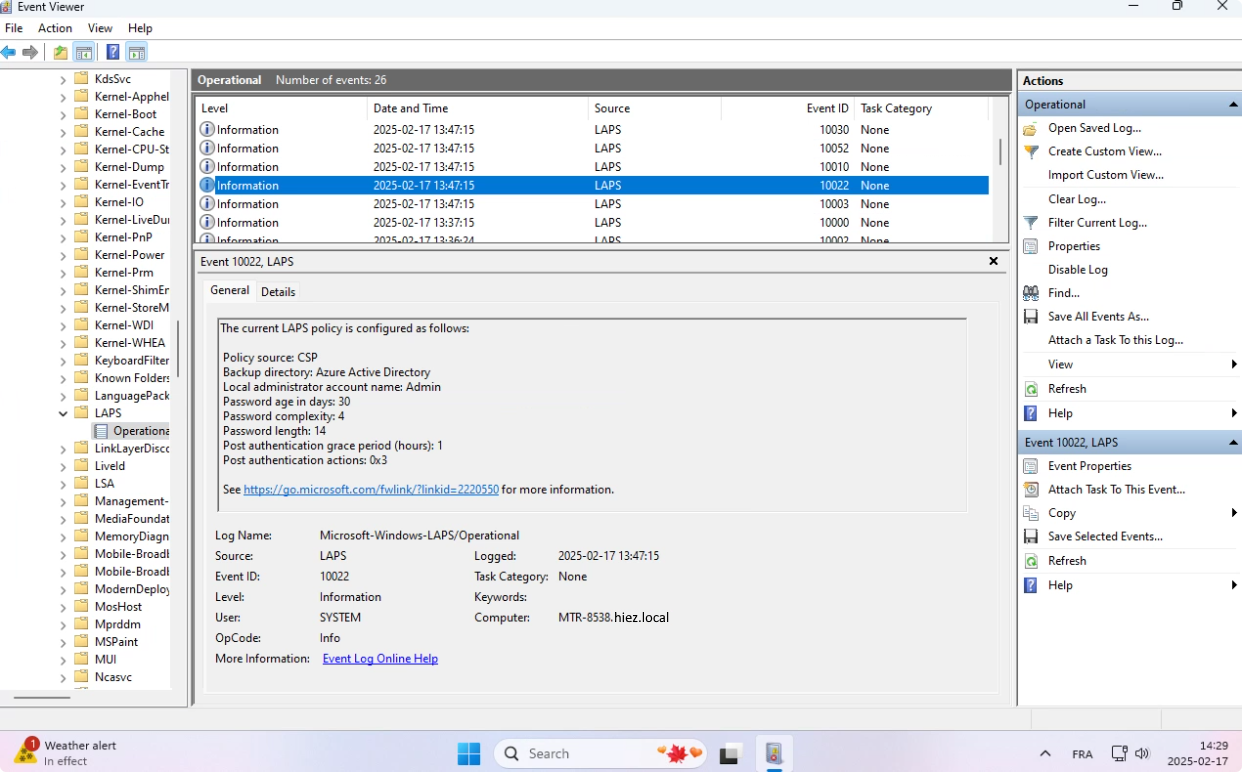Click the Filter Current Log funnel icon
The width and height of the screenshot is (1242, 772).
click(x=1031, y=223)
